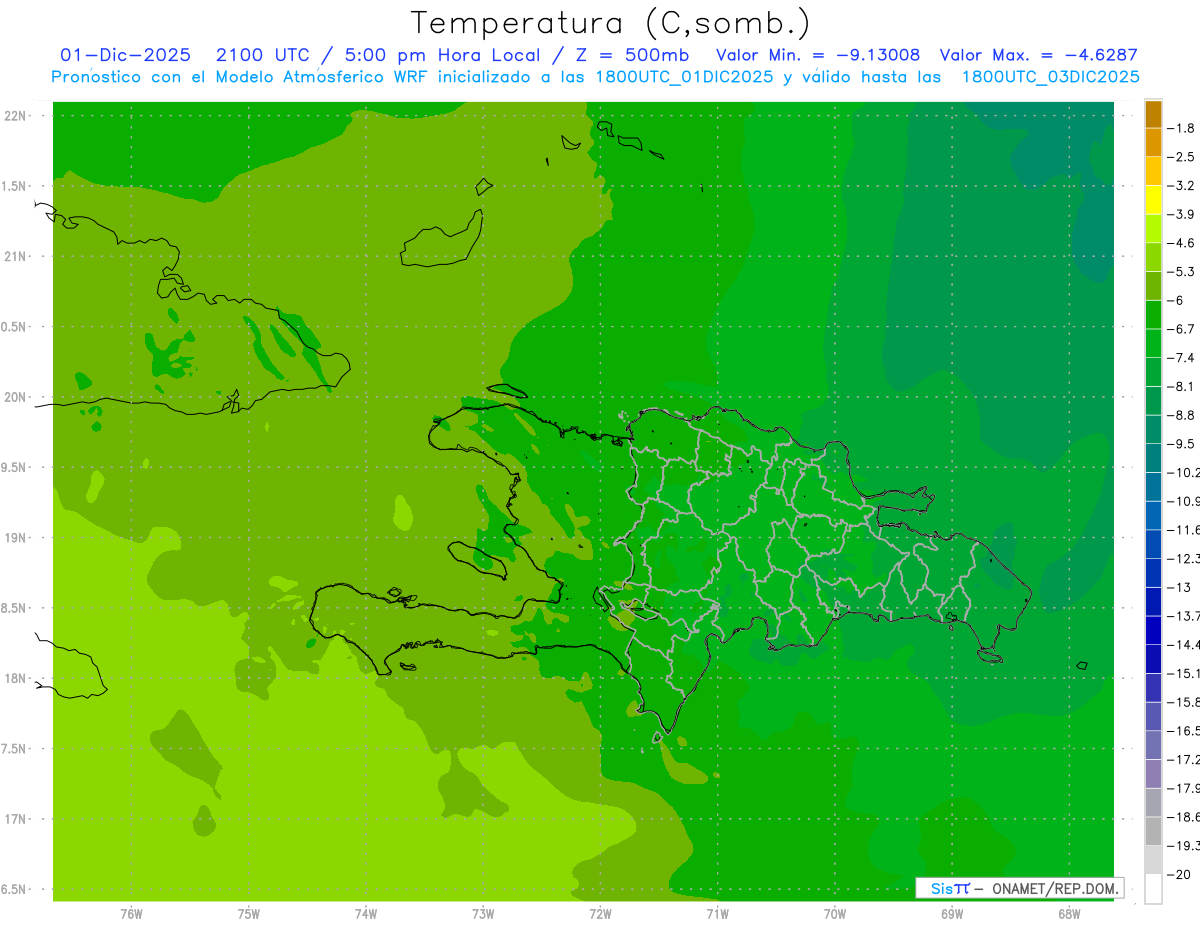Screen dimensions: 1200x927
Task: Select the '73W' longitude label
Action: (483, 914)
